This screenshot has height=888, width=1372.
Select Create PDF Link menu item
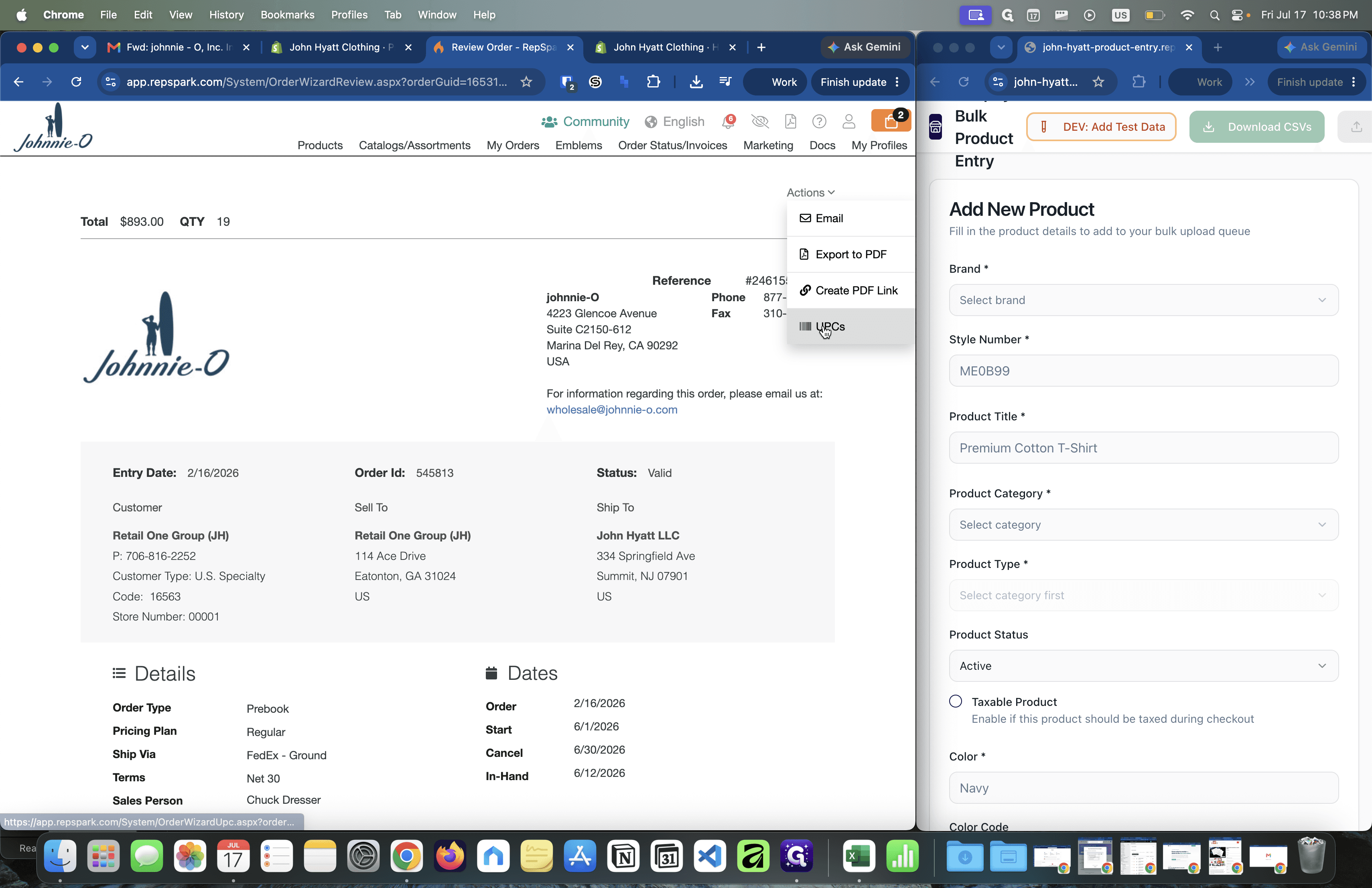click(850, 290)
